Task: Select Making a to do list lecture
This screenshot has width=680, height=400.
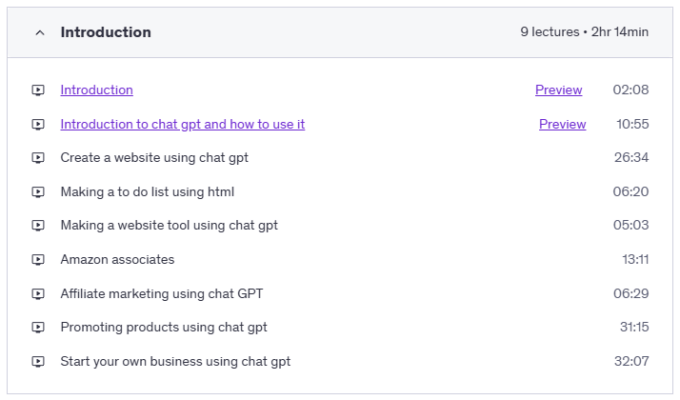Action: pos(147,192)
